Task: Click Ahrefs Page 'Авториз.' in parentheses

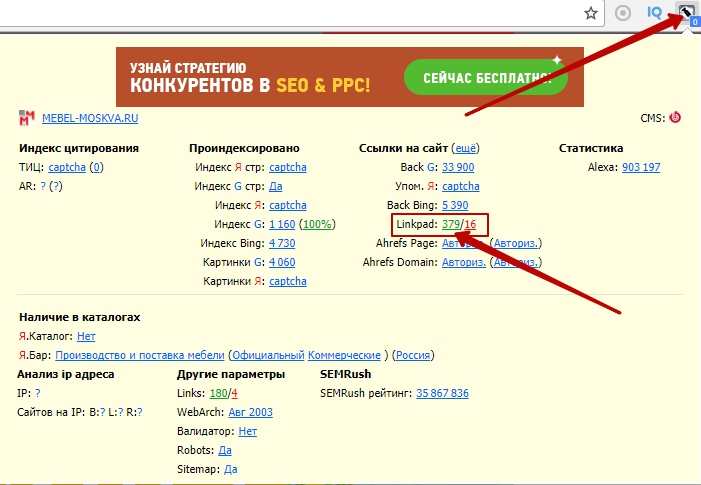Action: [515, 243]
